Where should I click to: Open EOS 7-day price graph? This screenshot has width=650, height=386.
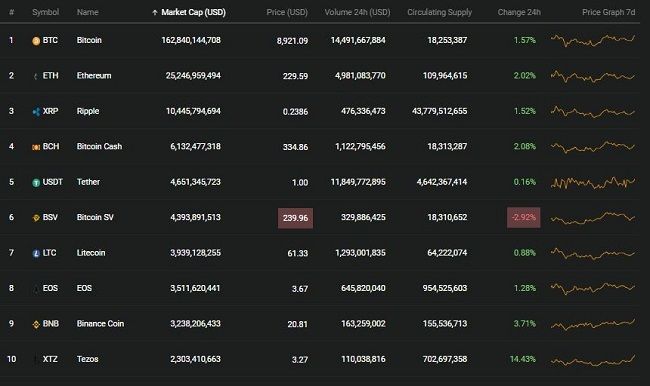coord(593,288)
